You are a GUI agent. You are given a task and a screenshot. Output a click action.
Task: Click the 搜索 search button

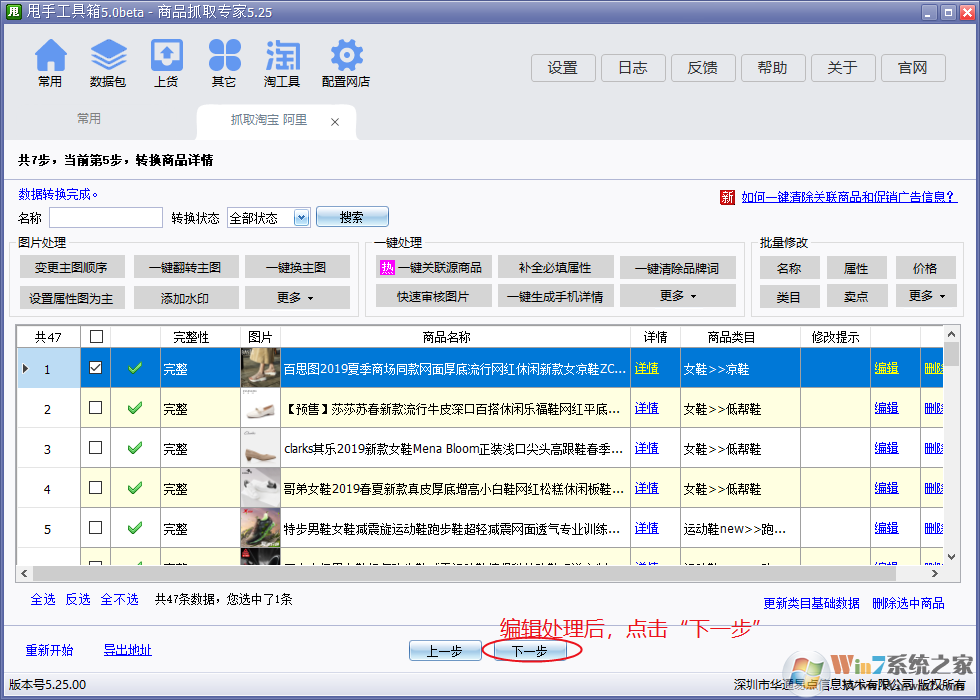tap(352, 217)
